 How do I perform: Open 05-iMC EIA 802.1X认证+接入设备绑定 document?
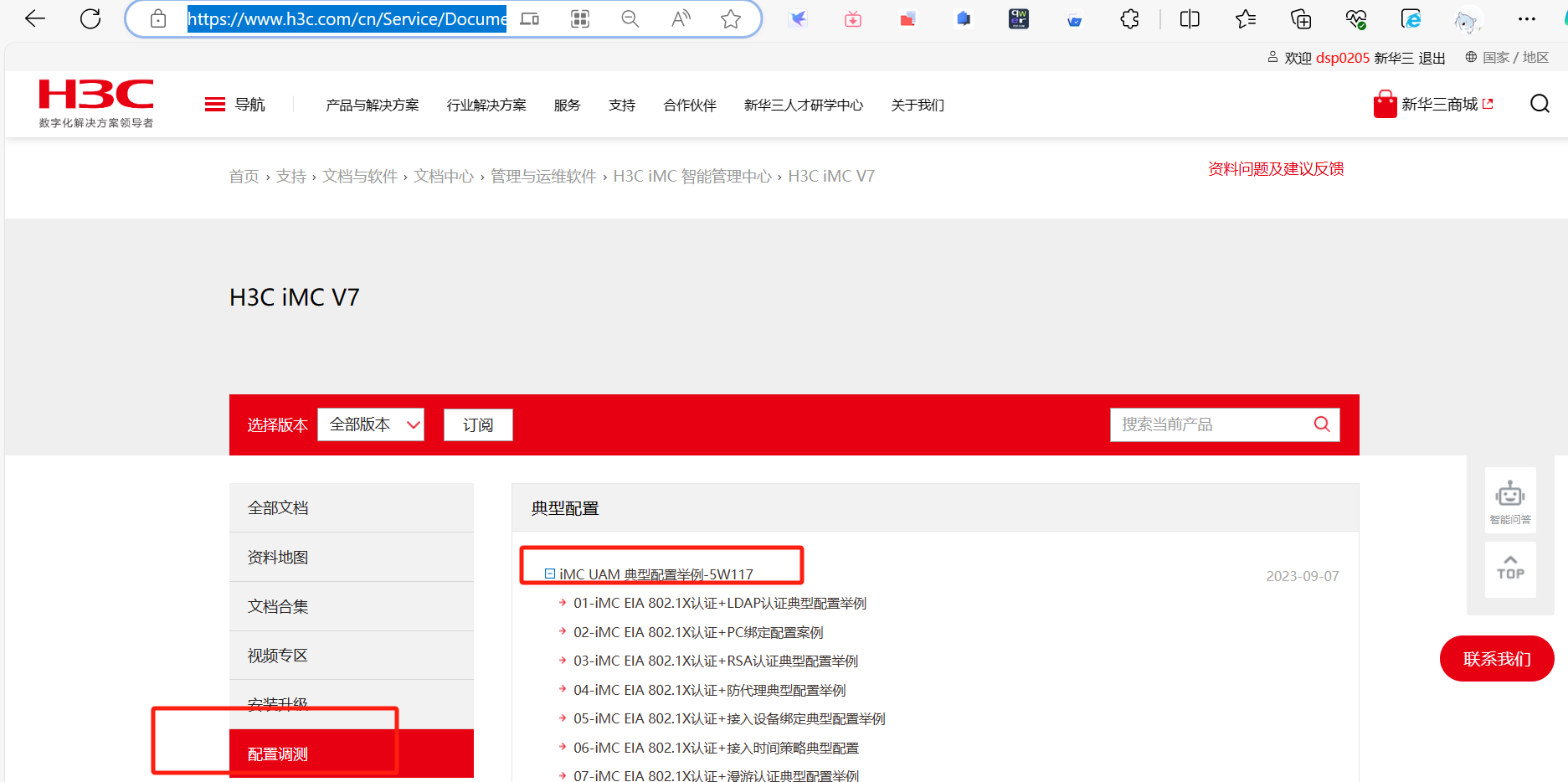click(729, 718)
